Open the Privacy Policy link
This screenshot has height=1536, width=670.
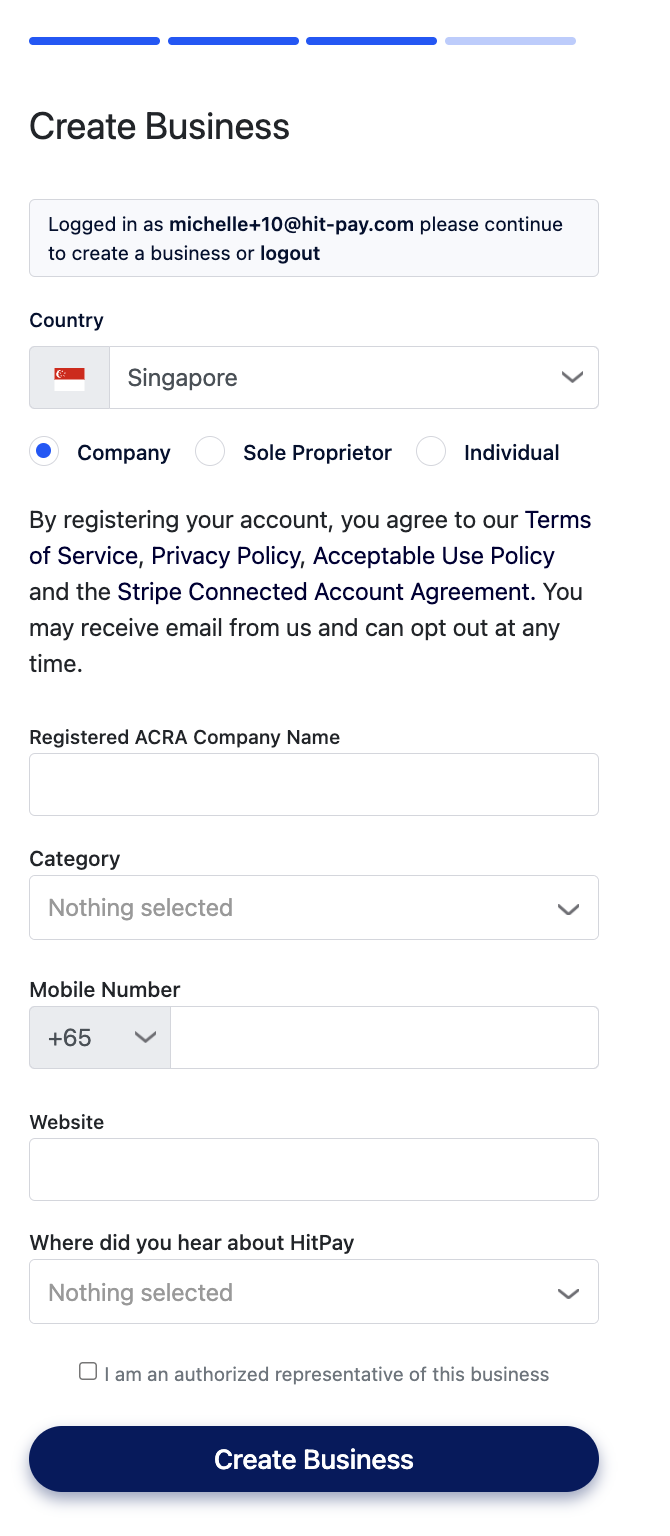pos(226,556)
